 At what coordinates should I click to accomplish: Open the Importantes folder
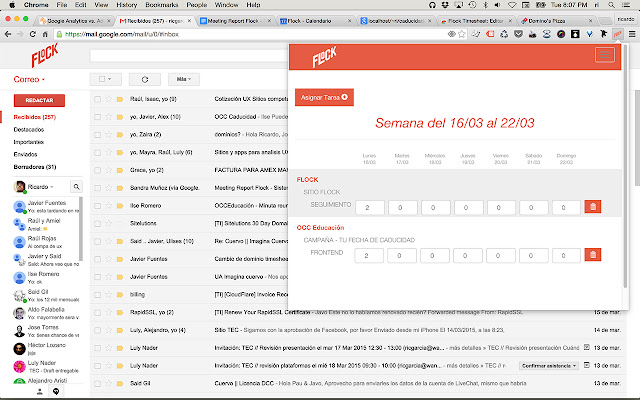(29, 142)
